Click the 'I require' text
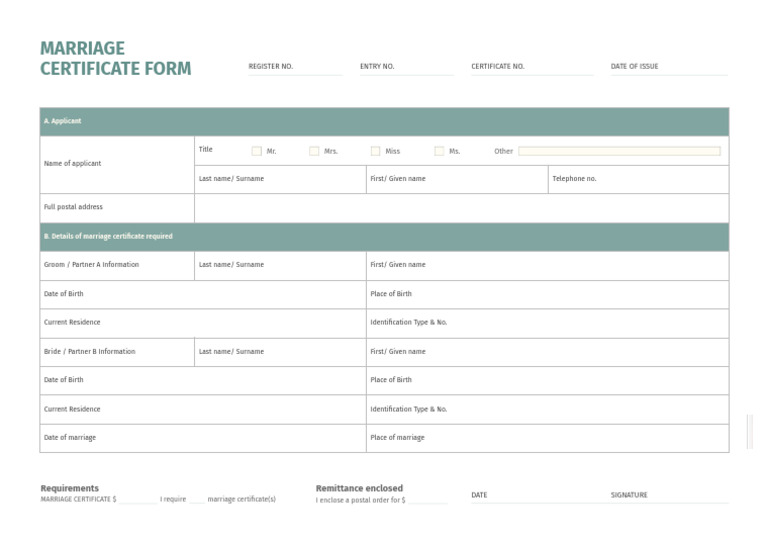768x543 pixels. pos(173,499)
